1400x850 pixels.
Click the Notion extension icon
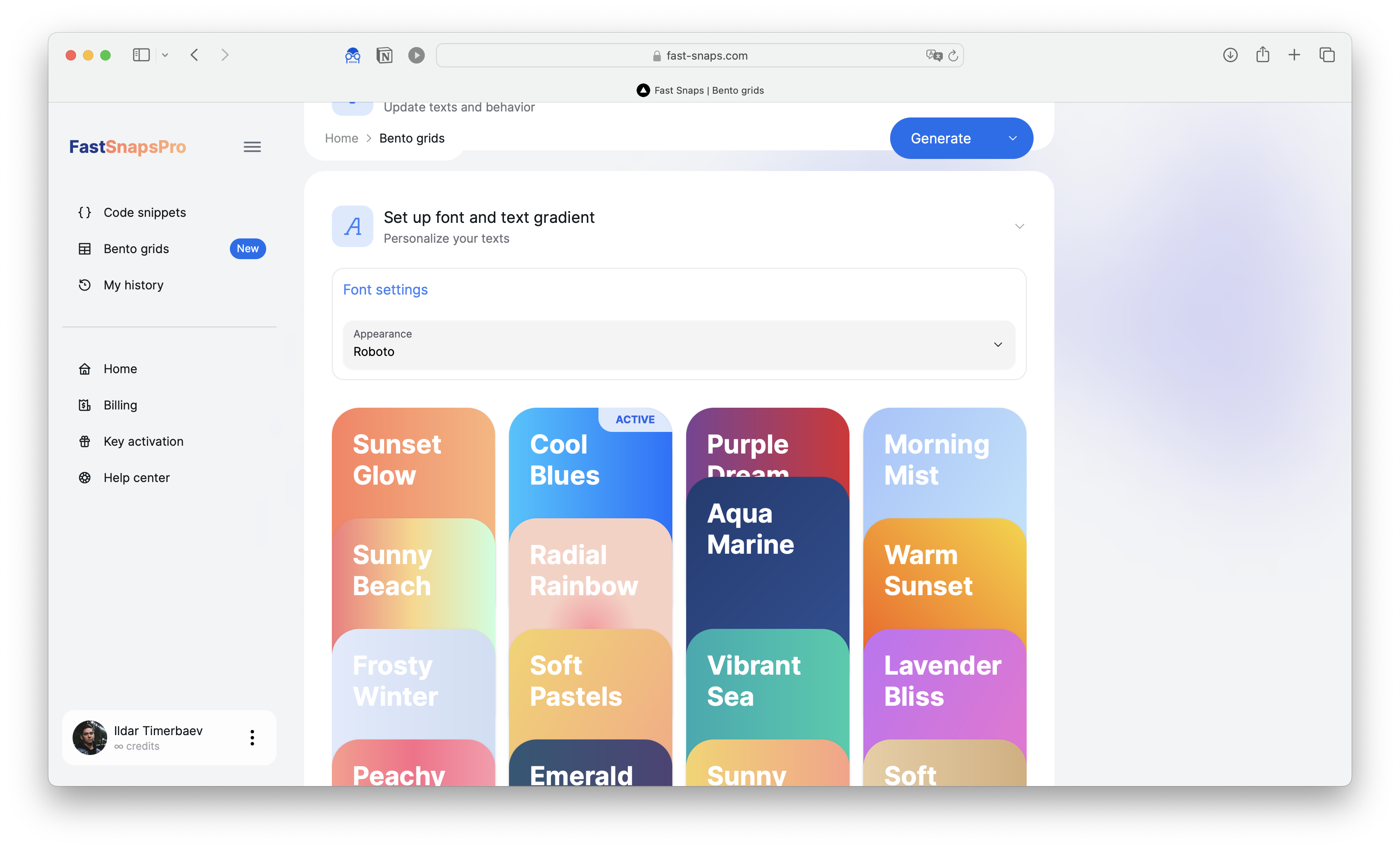point(385,55)
